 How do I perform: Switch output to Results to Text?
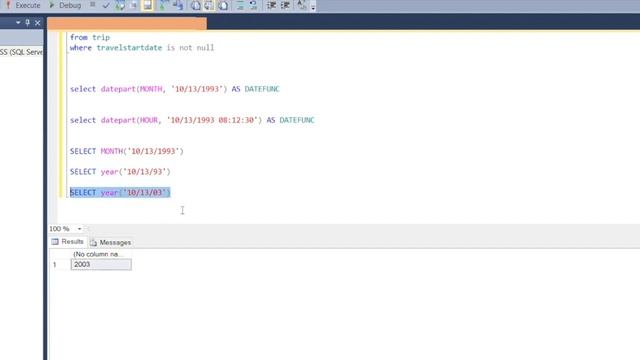[x=196, y=5]
